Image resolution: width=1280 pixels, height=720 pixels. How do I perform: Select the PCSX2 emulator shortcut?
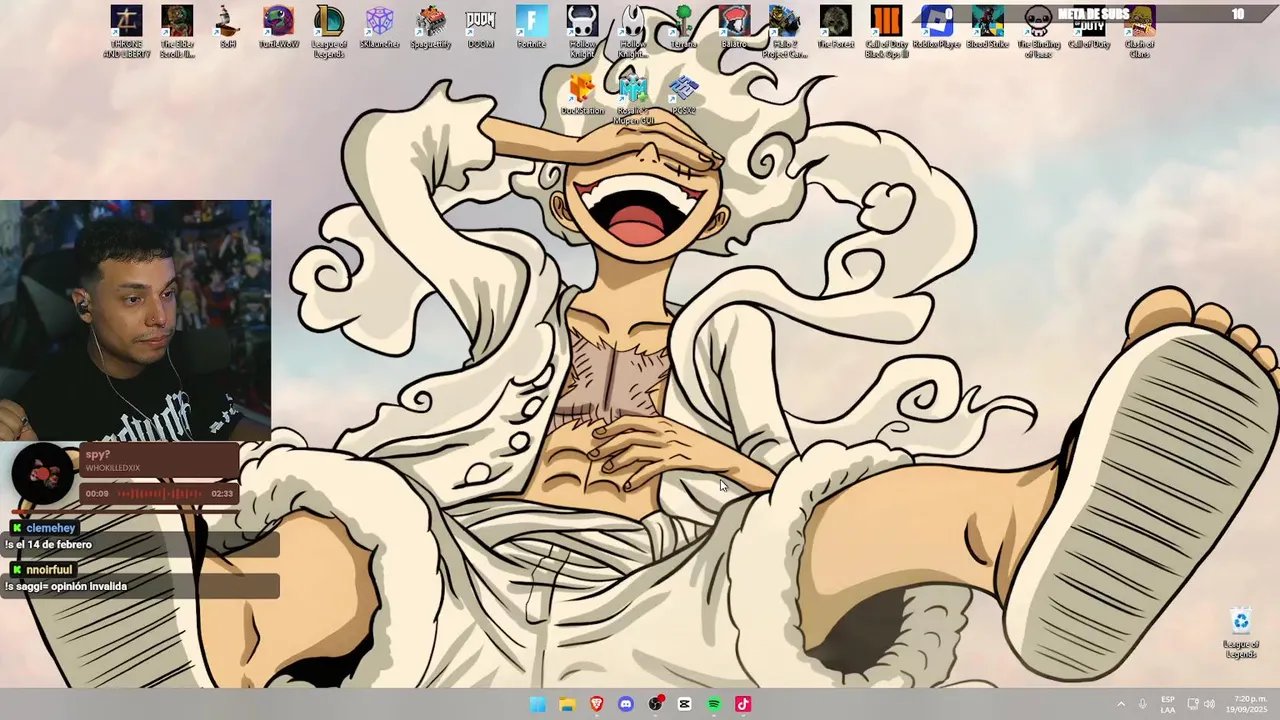pos(684,95)
